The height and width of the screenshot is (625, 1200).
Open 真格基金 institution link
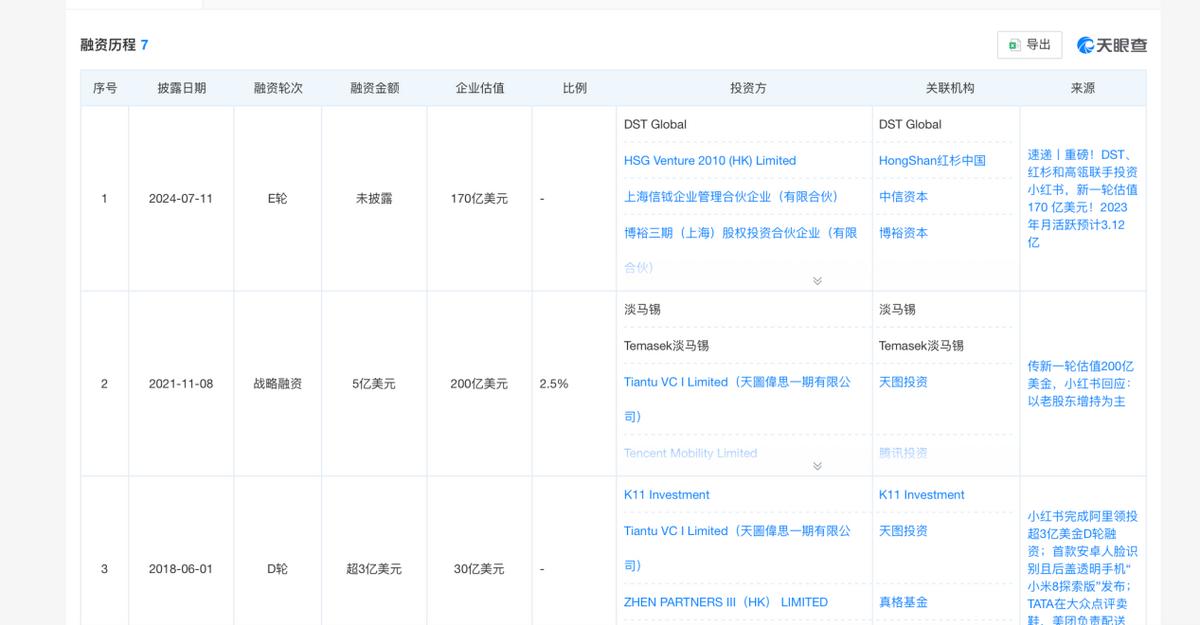(x=903, y=602)
